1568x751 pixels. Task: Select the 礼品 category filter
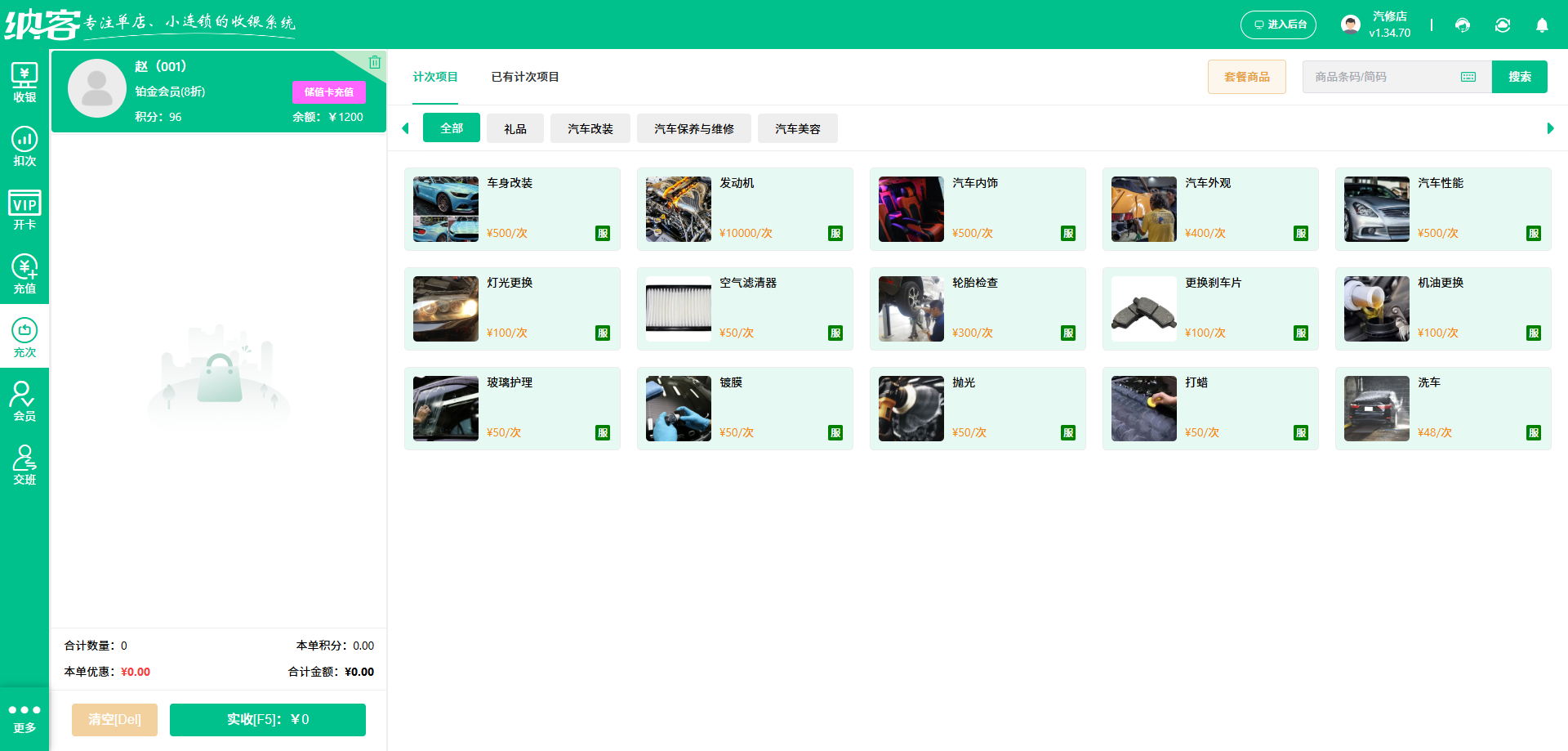[x=515, y=128]
